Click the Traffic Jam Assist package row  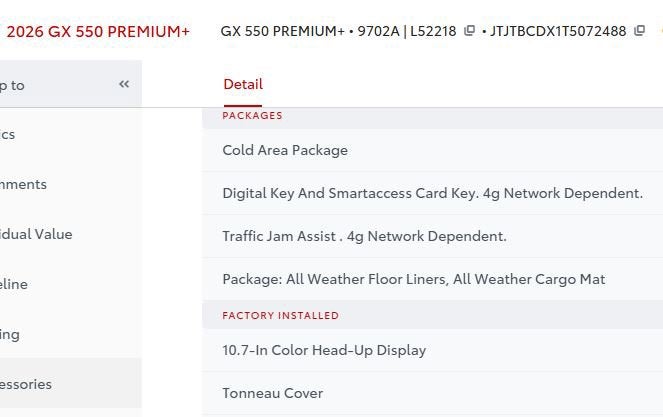point(364,236)
